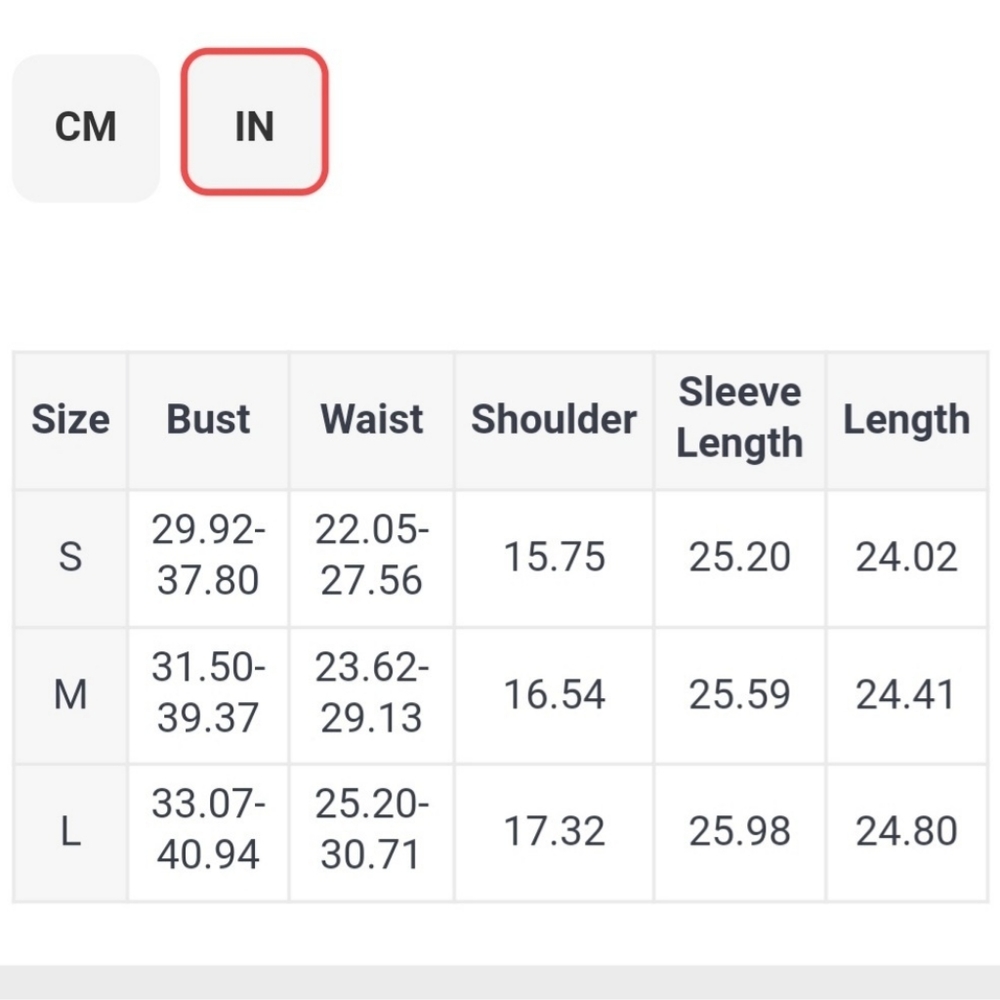This screenshot has height=1000, width=1000.
Task: Select the Sleeve Length header
Action: (x=740, y=418)
